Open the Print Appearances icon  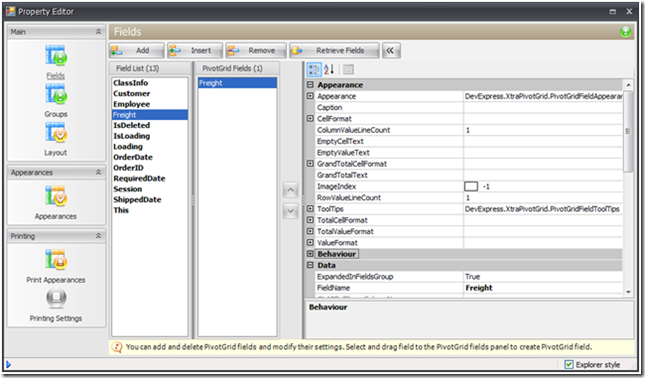[x=56, y=260]
